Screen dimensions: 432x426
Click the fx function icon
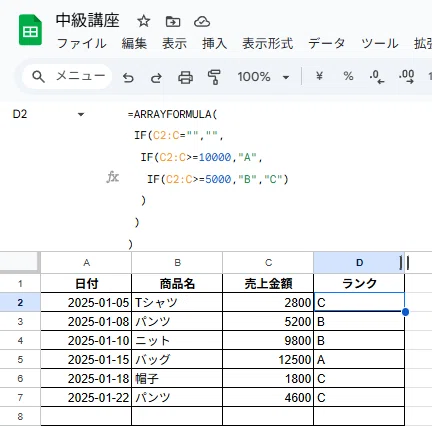coord(113,177)
